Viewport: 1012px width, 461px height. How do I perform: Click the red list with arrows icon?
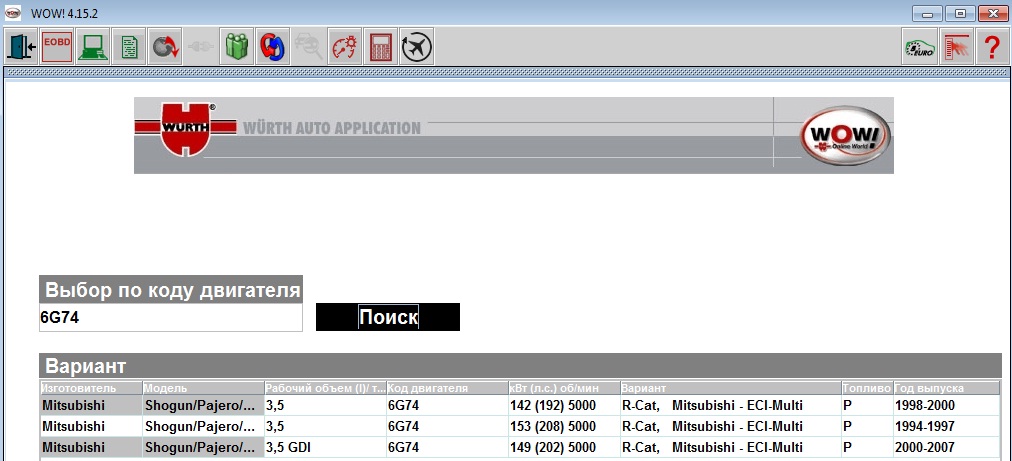pyautogui.click(x=956, y=47)
